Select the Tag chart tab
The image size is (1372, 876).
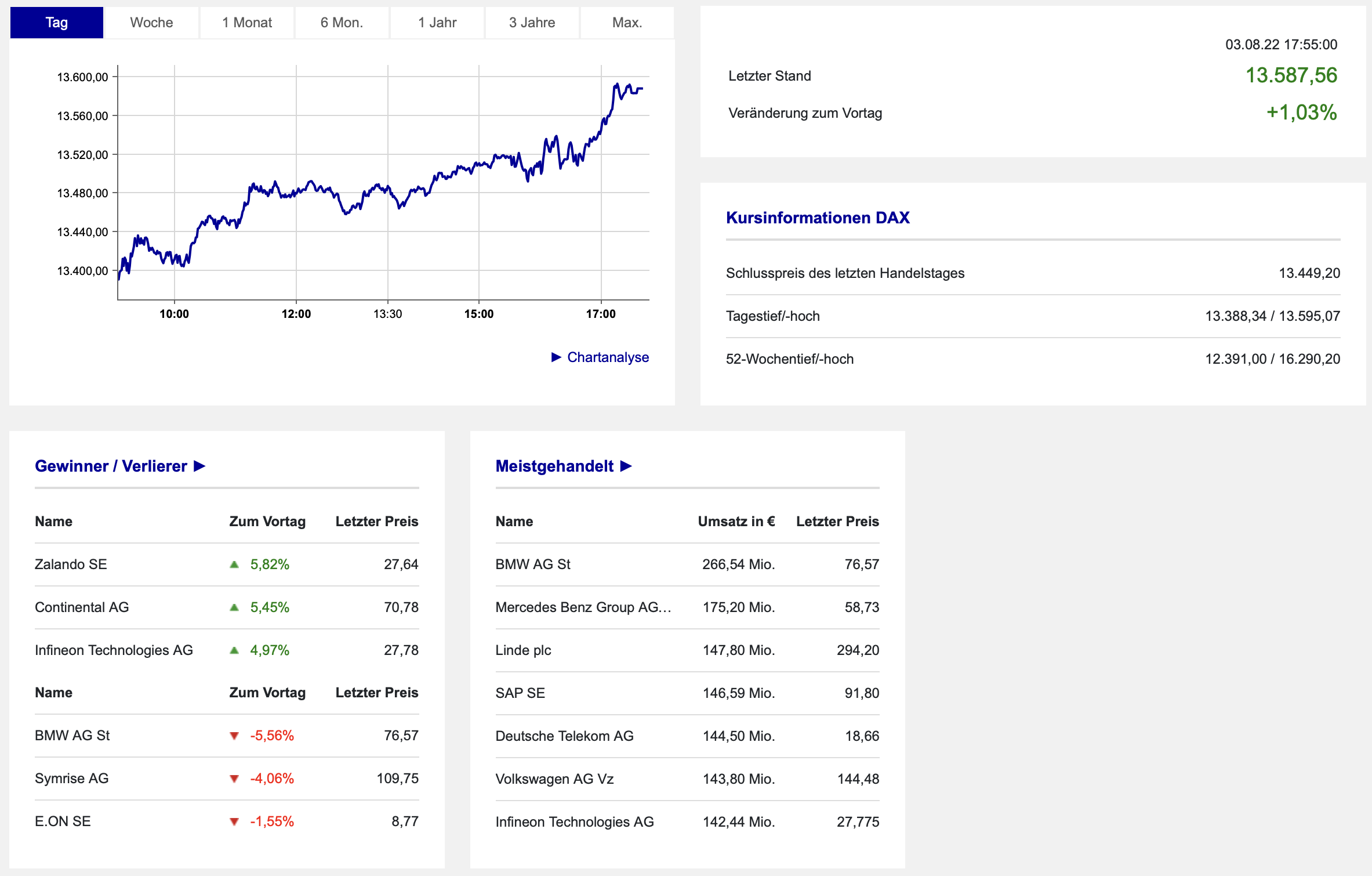coord(57,23)
